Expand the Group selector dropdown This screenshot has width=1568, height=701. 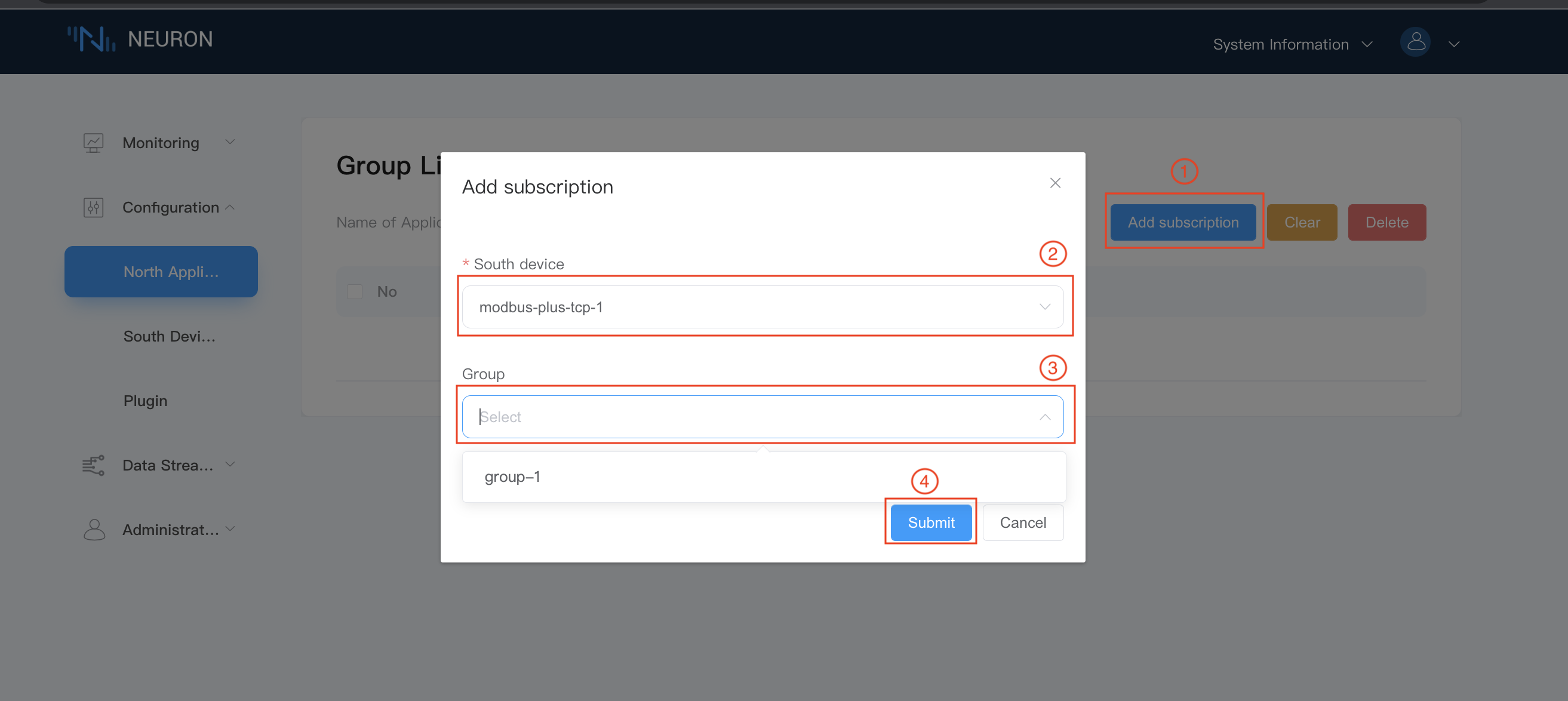[762, 416]
